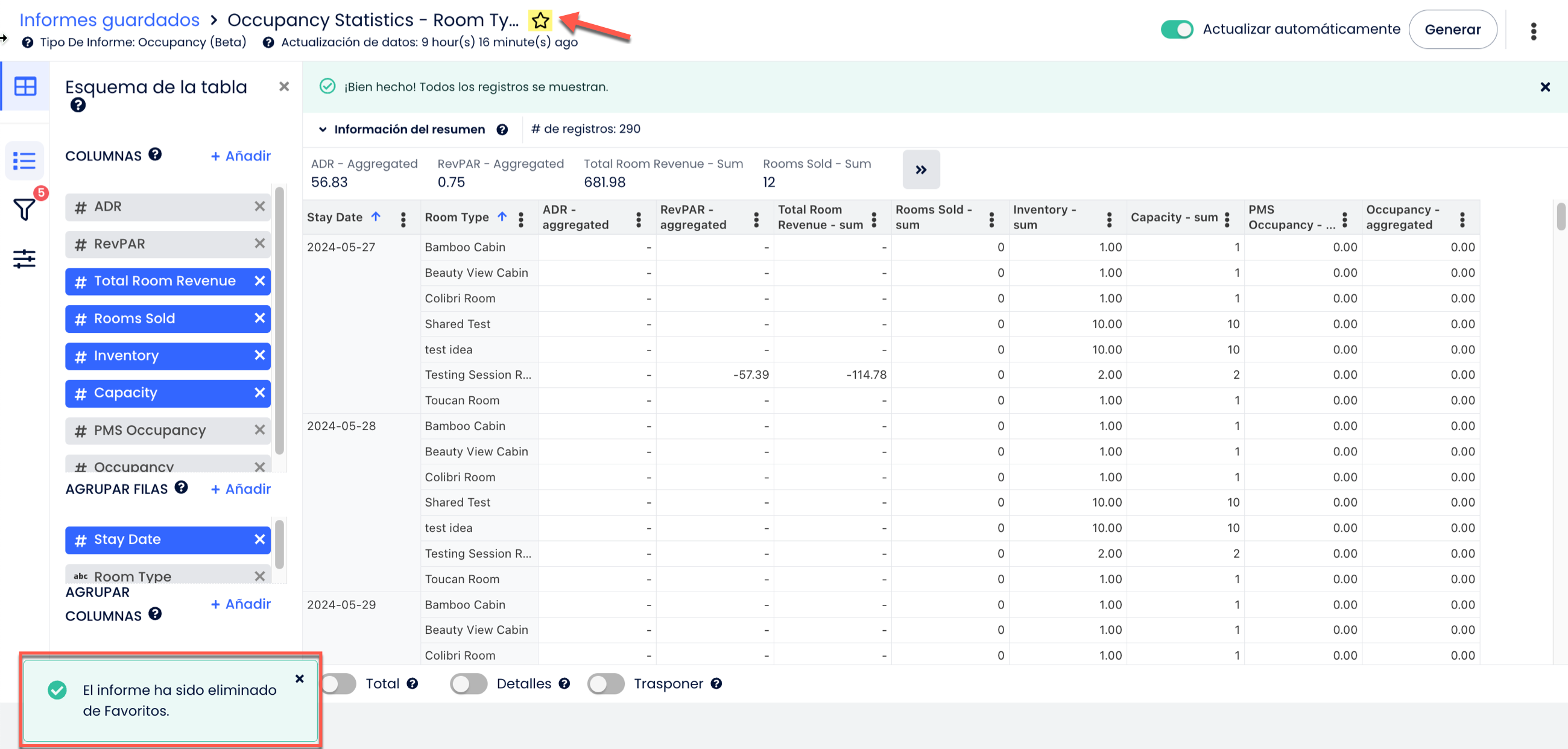The height and width of the screenshot is (749, 1568).
Task: Open the settings sliders sidebar icon
Action: tap(24, 259)
